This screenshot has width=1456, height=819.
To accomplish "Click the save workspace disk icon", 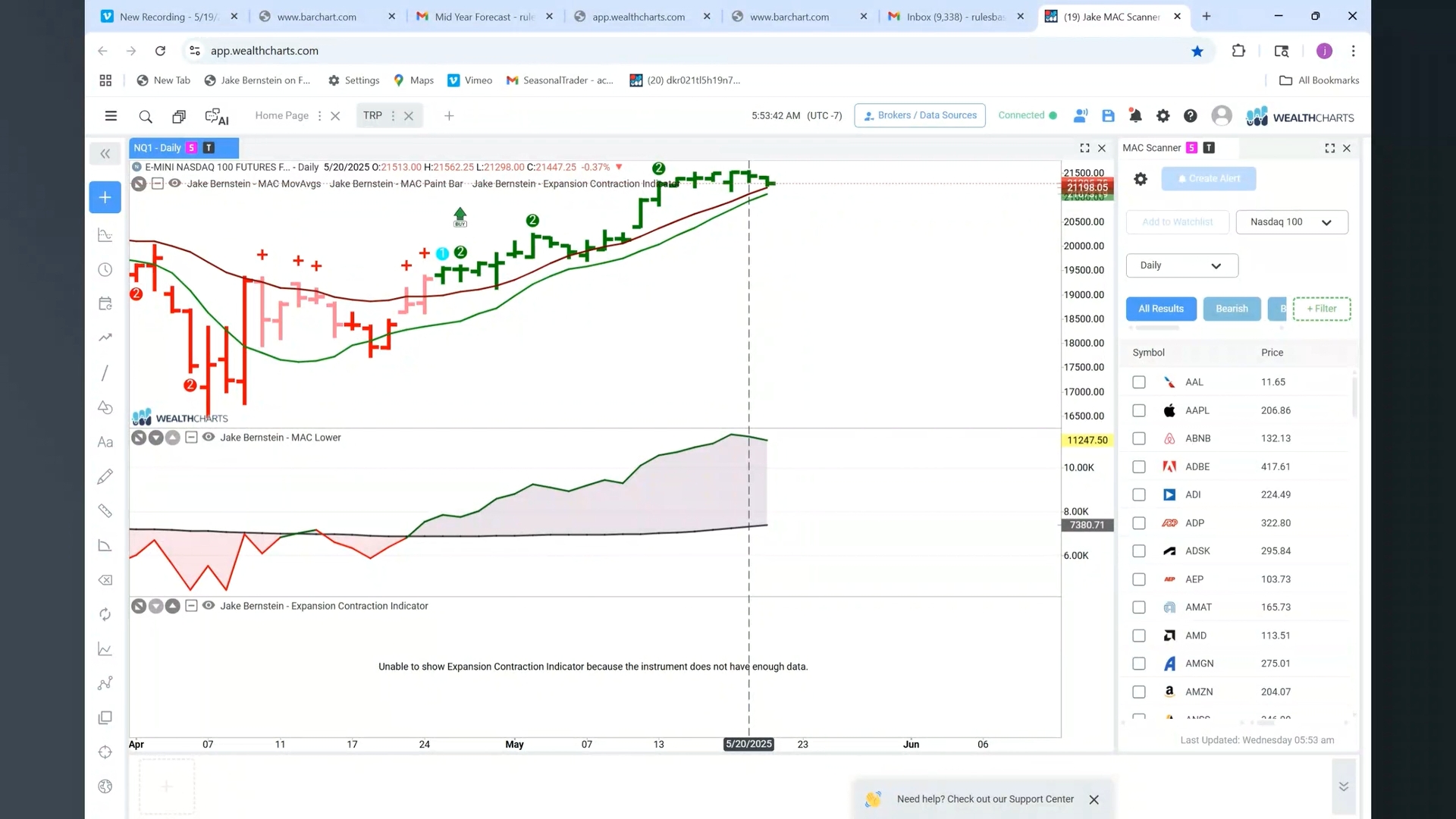I will [1108, 116].
